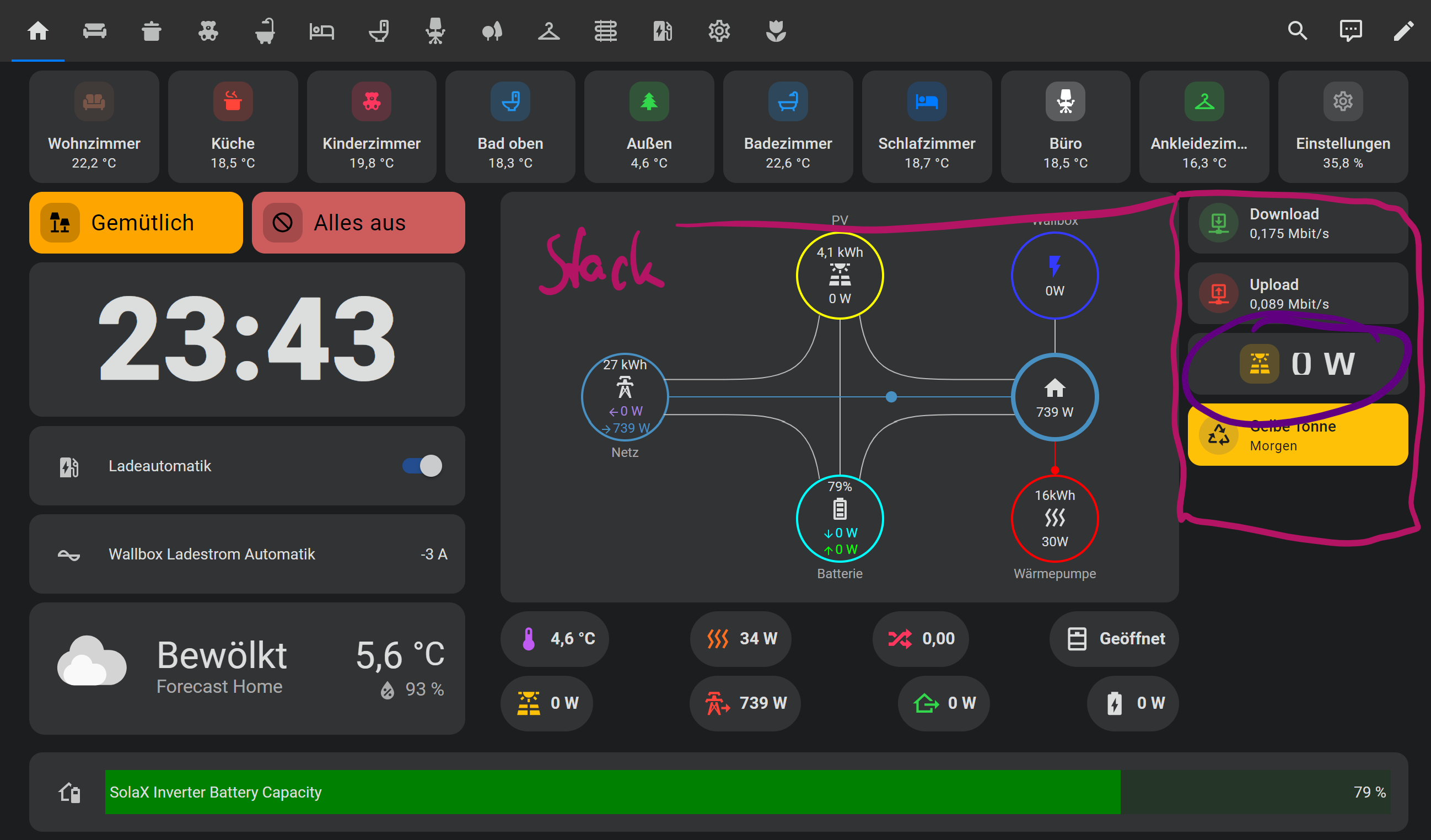1431x840 pixels.
Task: Select the PV solar circle node
Action: click(840, 276)
